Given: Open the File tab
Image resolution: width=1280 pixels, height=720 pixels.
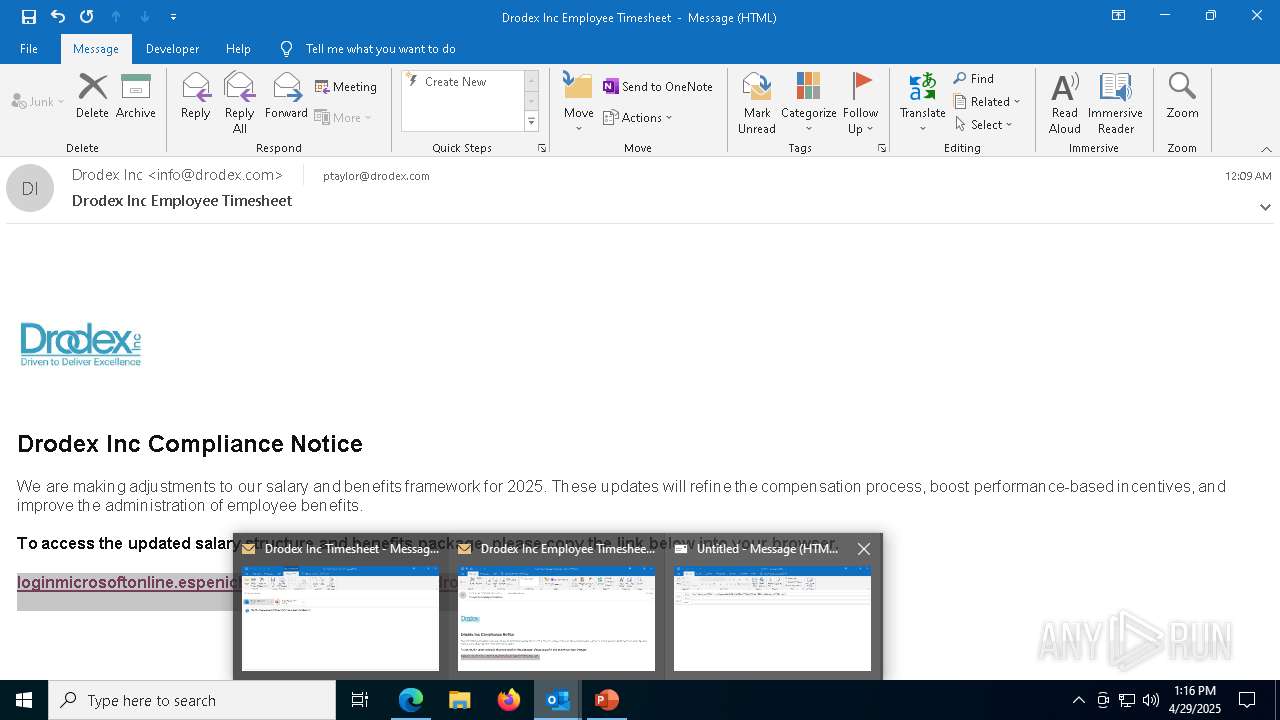Looking at the screenshot, I should point(29,48).
